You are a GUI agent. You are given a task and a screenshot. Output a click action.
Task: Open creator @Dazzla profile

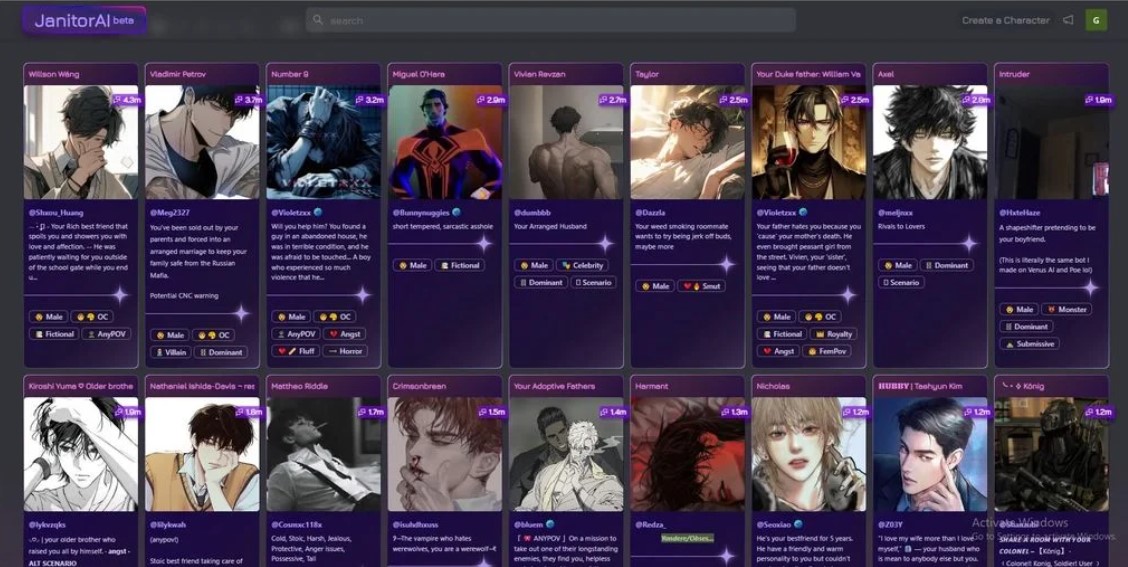(650, 213)
